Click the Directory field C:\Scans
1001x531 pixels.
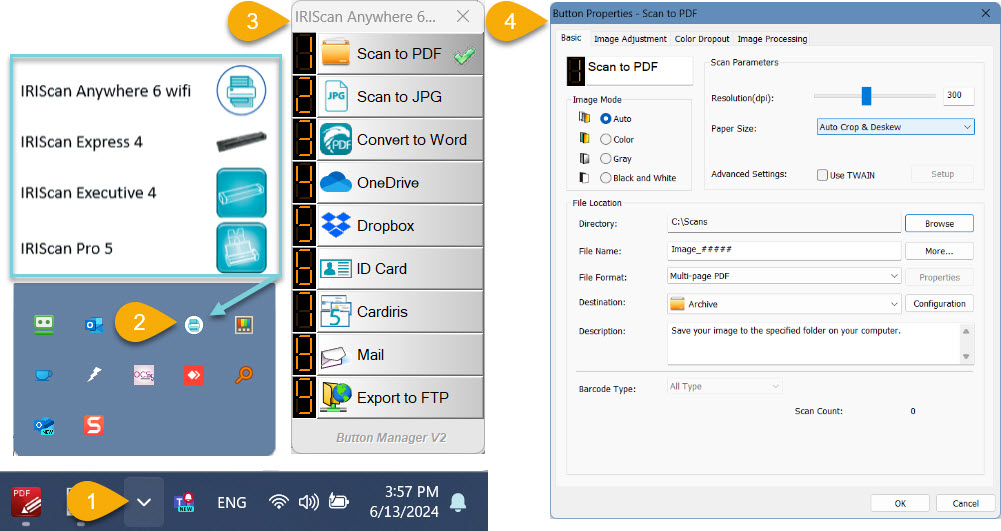pyautogui.click(x=784, y=223)
